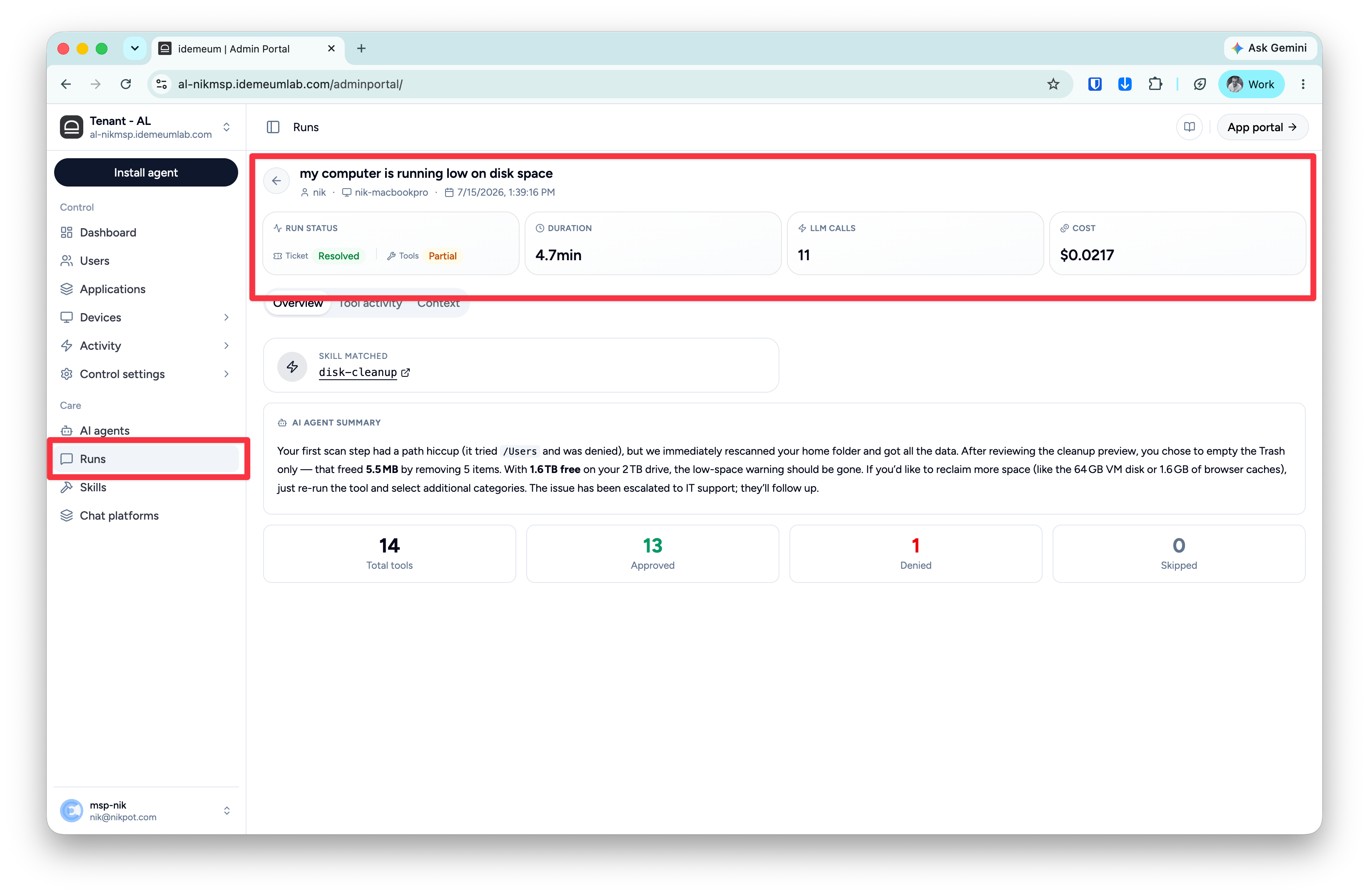Open Runs in the sidebar
This screenshot has height=896, width=1369.
(x=146, y=458)
